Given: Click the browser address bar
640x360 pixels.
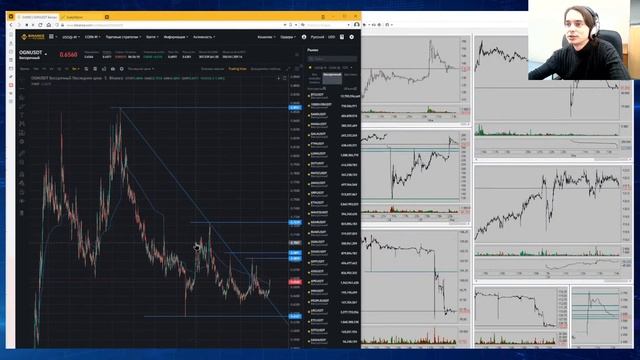Looking at the screenshot, I should pyautogui.click(x=171, y=25).
